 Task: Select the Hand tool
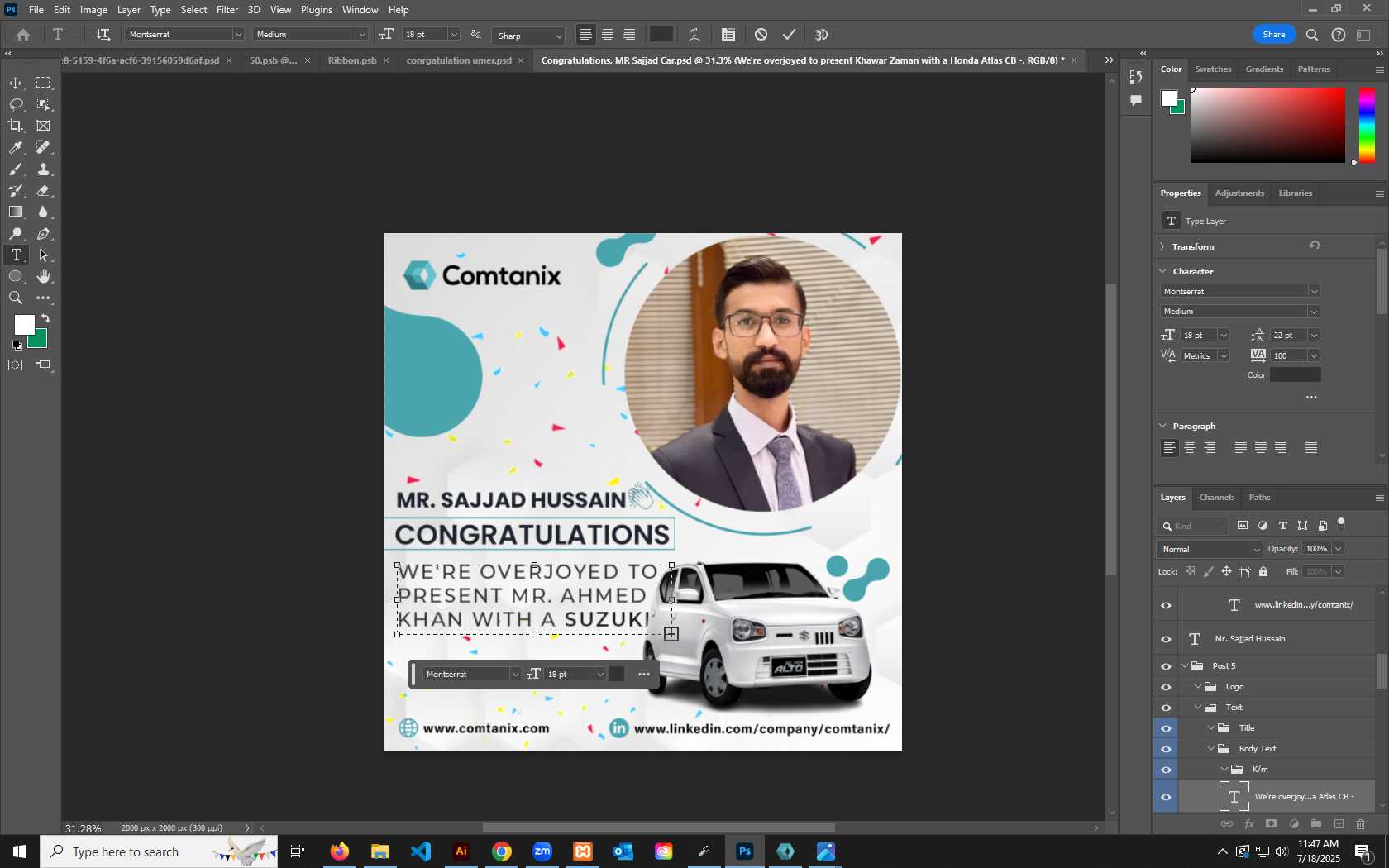point(44,277)
